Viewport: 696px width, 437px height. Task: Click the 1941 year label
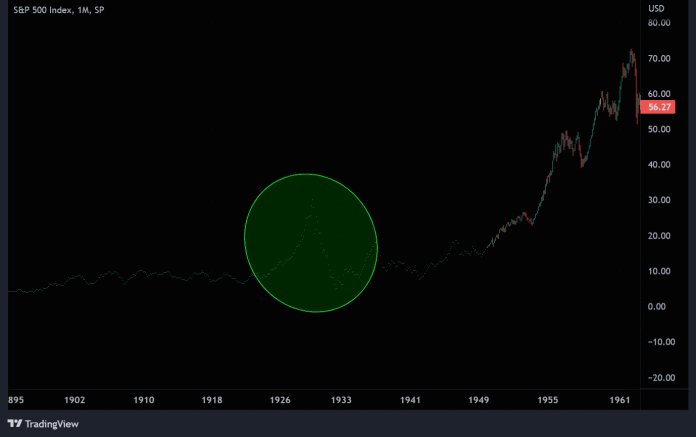click(x=410, y=400)
